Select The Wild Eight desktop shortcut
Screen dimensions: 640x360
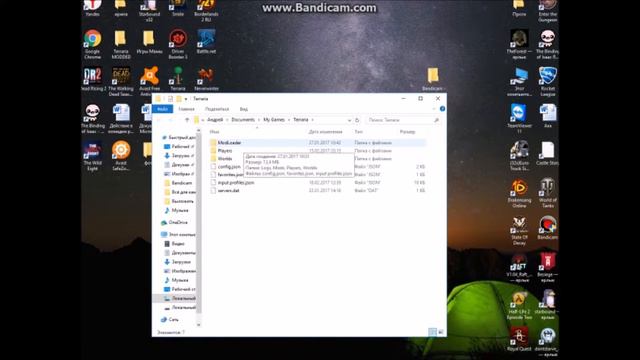93,156
